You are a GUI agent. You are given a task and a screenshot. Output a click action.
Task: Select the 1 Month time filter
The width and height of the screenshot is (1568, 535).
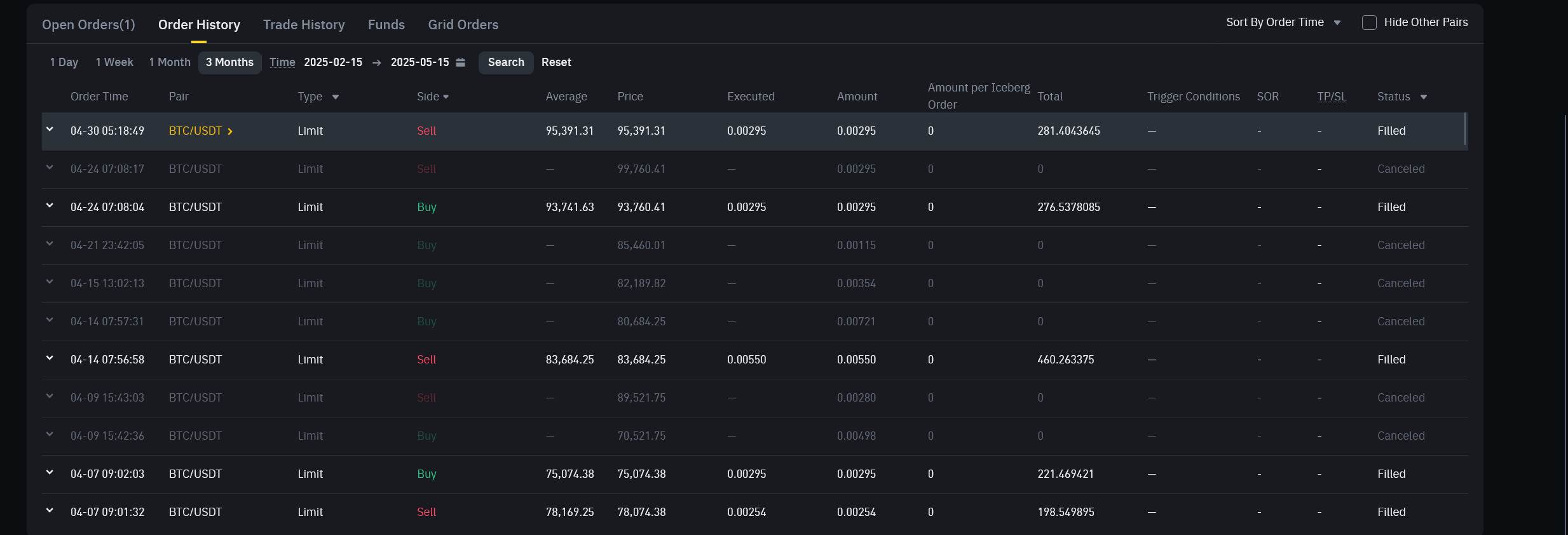tap(170, 62)
